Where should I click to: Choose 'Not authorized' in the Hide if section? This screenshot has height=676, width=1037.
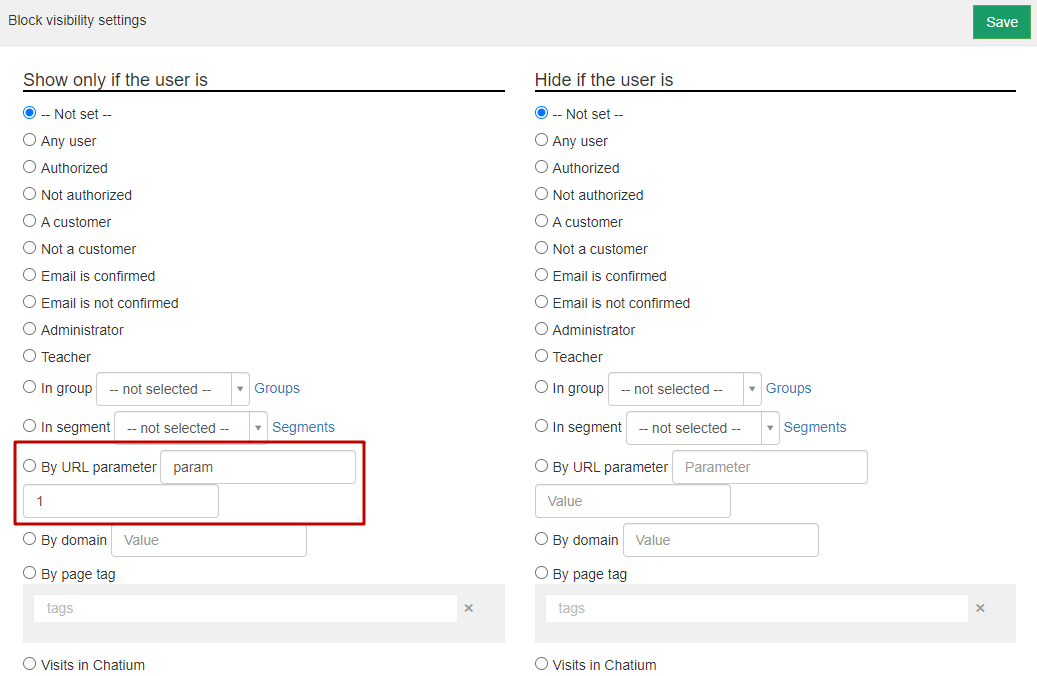pyautogui.click(x=542, y=194)
